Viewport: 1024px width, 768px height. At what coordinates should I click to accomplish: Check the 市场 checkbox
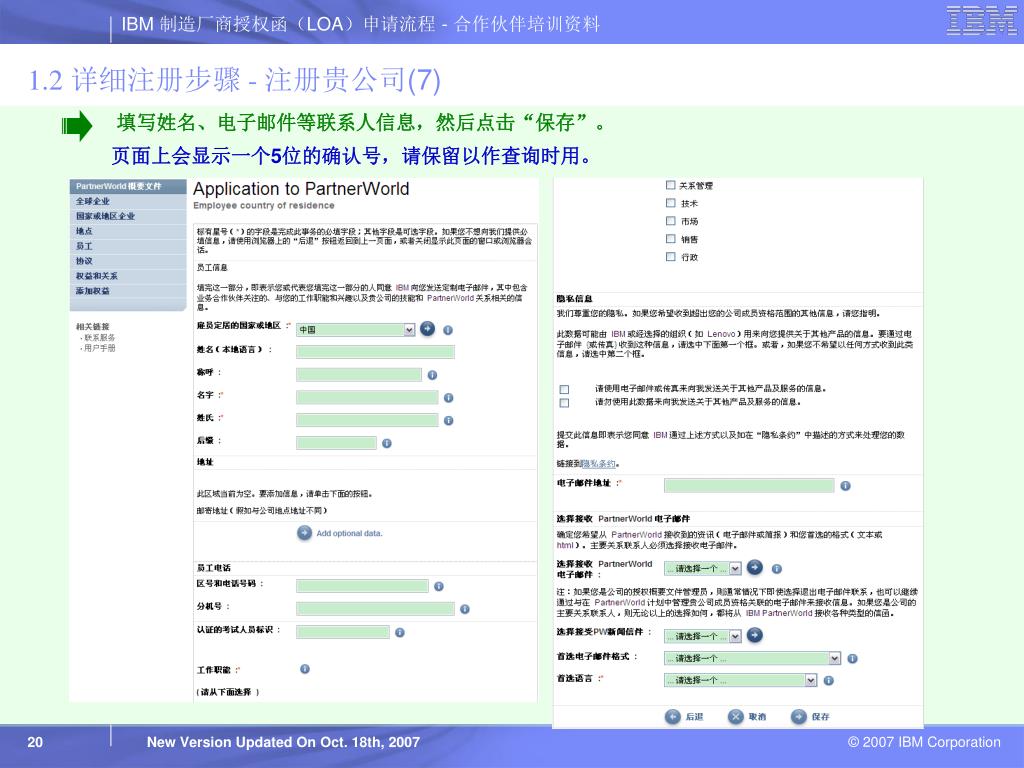click(x=670, y=221)
